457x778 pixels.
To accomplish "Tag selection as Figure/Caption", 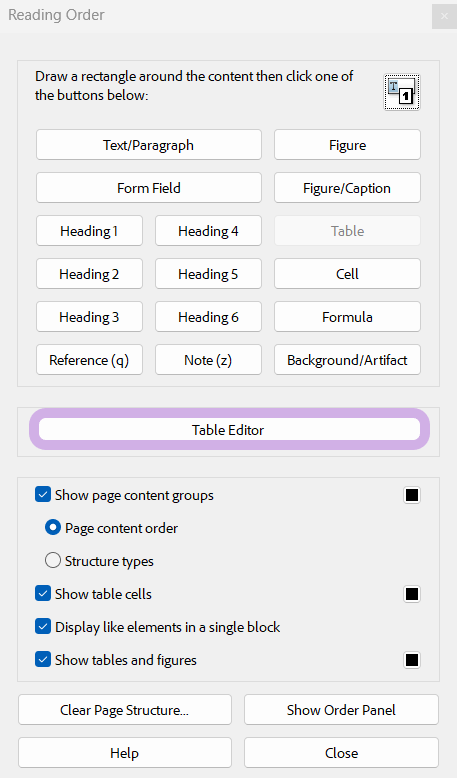I will [347, 188].
